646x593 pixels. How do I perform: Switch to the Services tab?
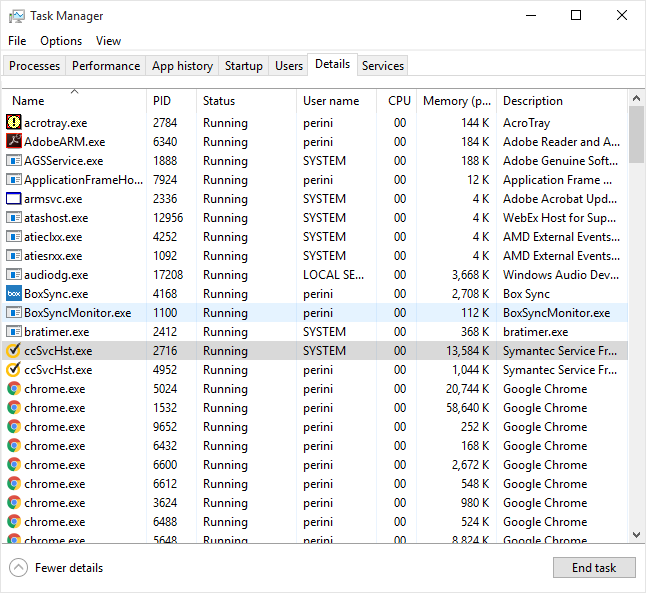[x=383, y=66]
